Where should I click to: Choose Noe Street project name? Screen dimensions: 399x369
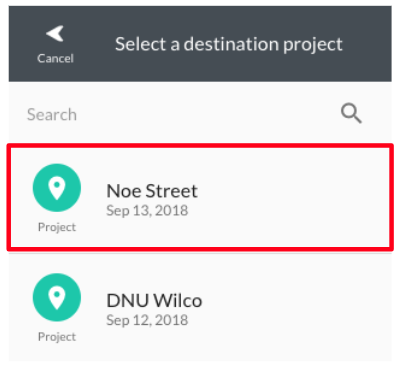pyautogui.click(x=152, y=191)
